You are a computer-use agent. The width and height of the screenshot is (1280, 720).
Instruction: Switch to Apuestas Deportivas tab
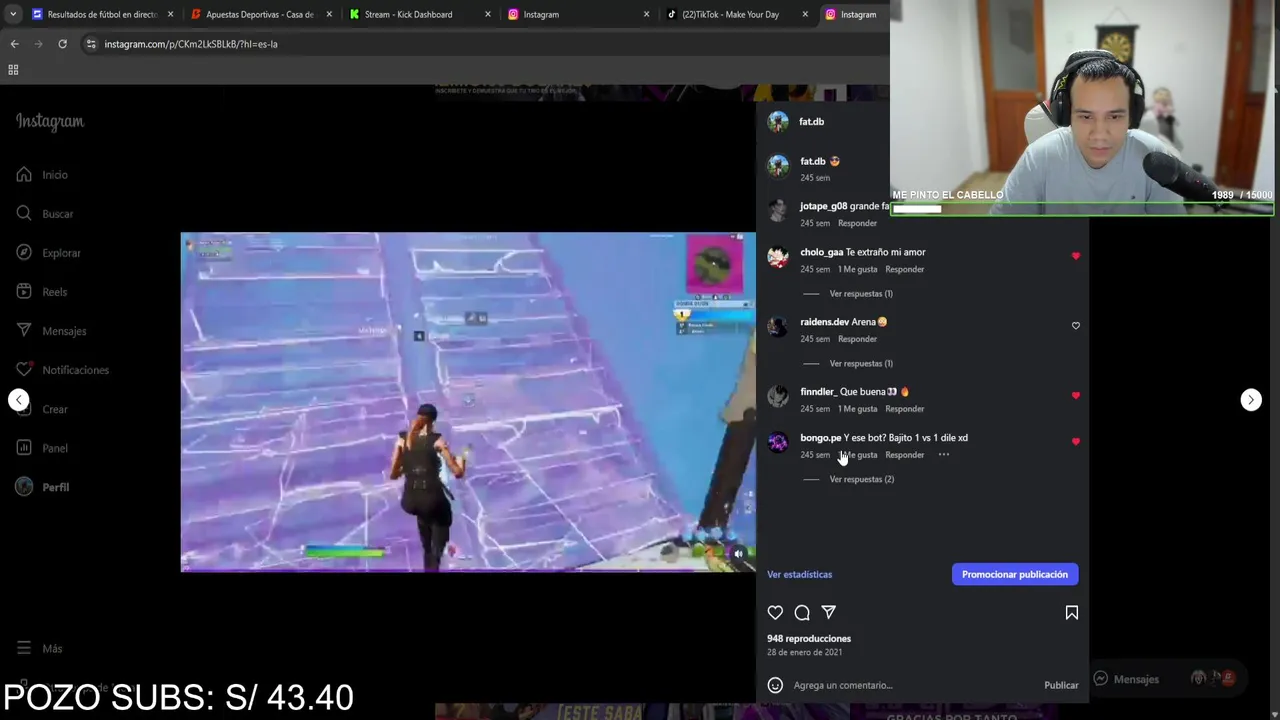pyautogui.click(x=260, y=14)
